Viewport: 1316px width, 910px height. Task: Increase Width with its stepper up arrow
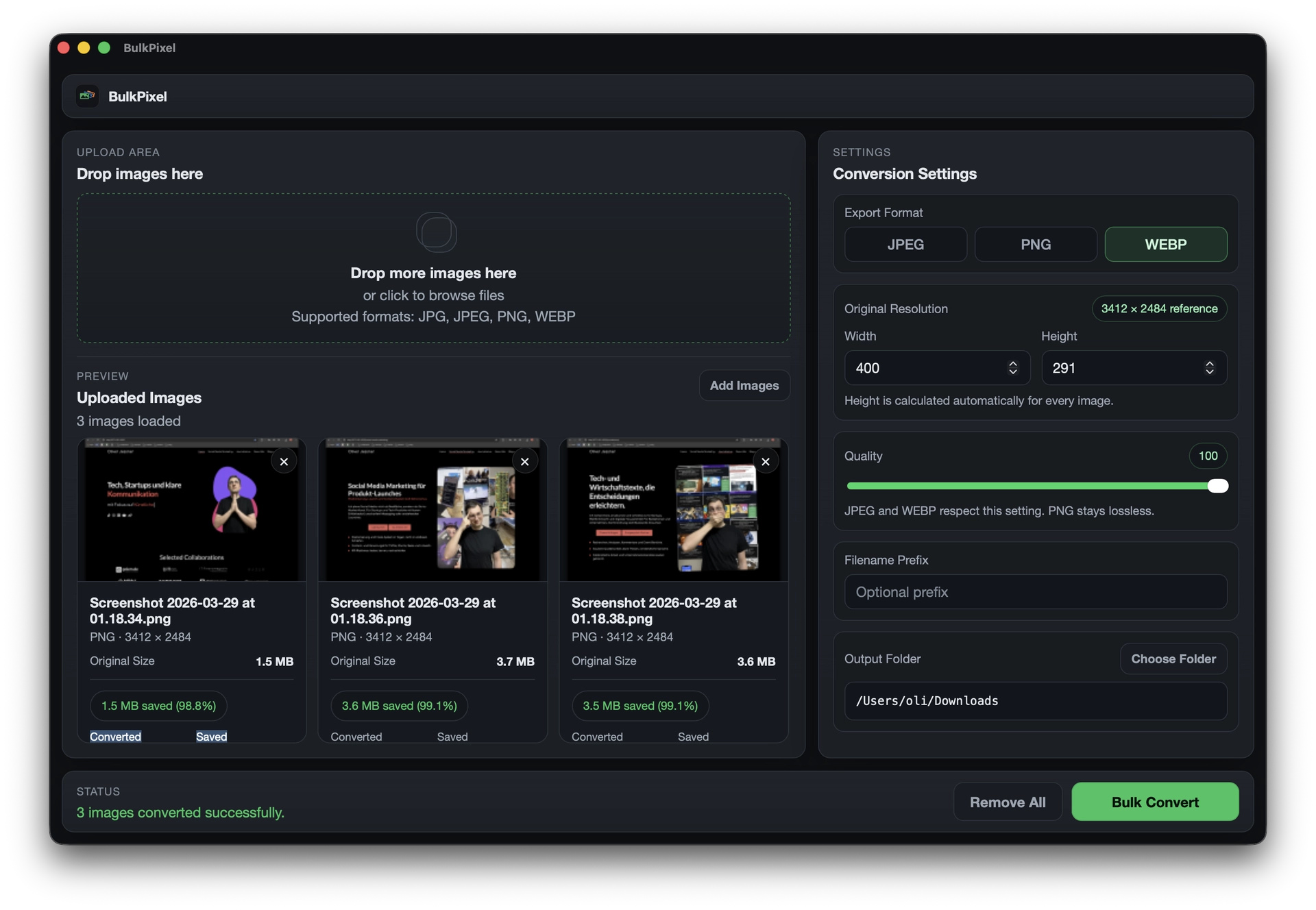coord(1013,362)
